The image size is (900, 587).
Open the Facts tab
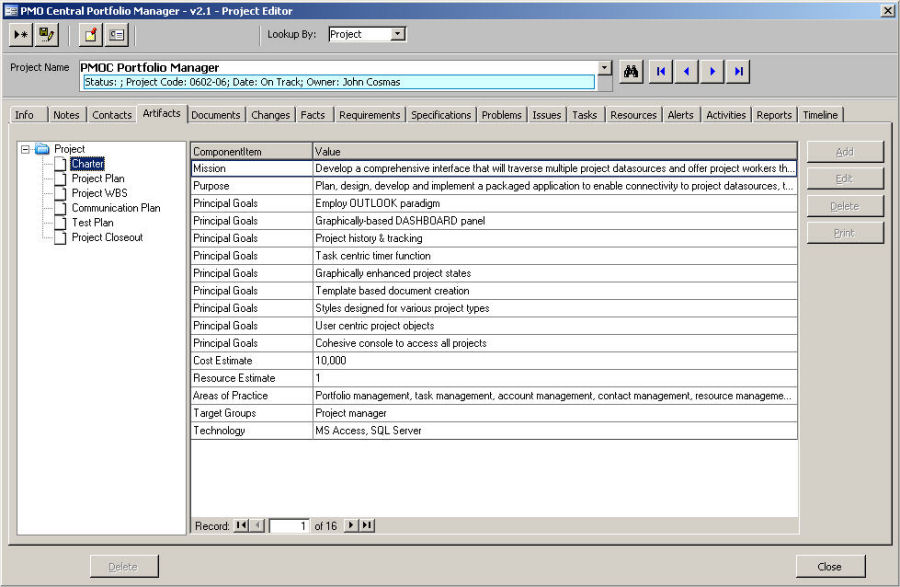click(x=313, y=115)
